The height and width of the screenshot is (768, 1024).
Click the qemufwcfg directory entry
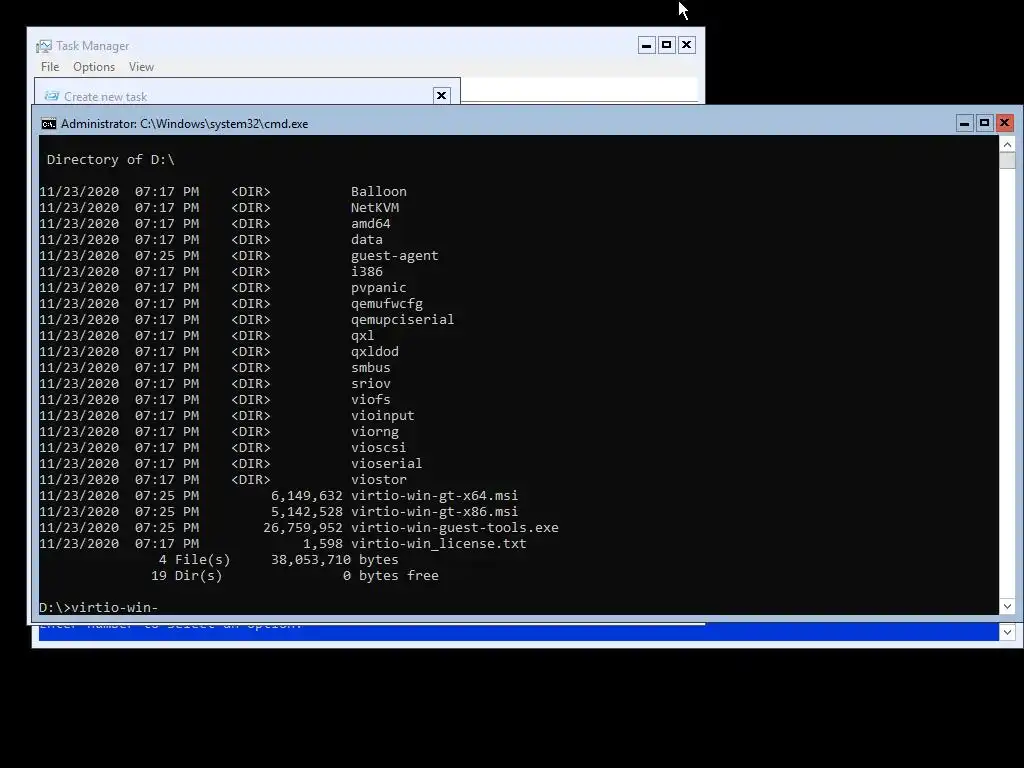click(387, 304)
